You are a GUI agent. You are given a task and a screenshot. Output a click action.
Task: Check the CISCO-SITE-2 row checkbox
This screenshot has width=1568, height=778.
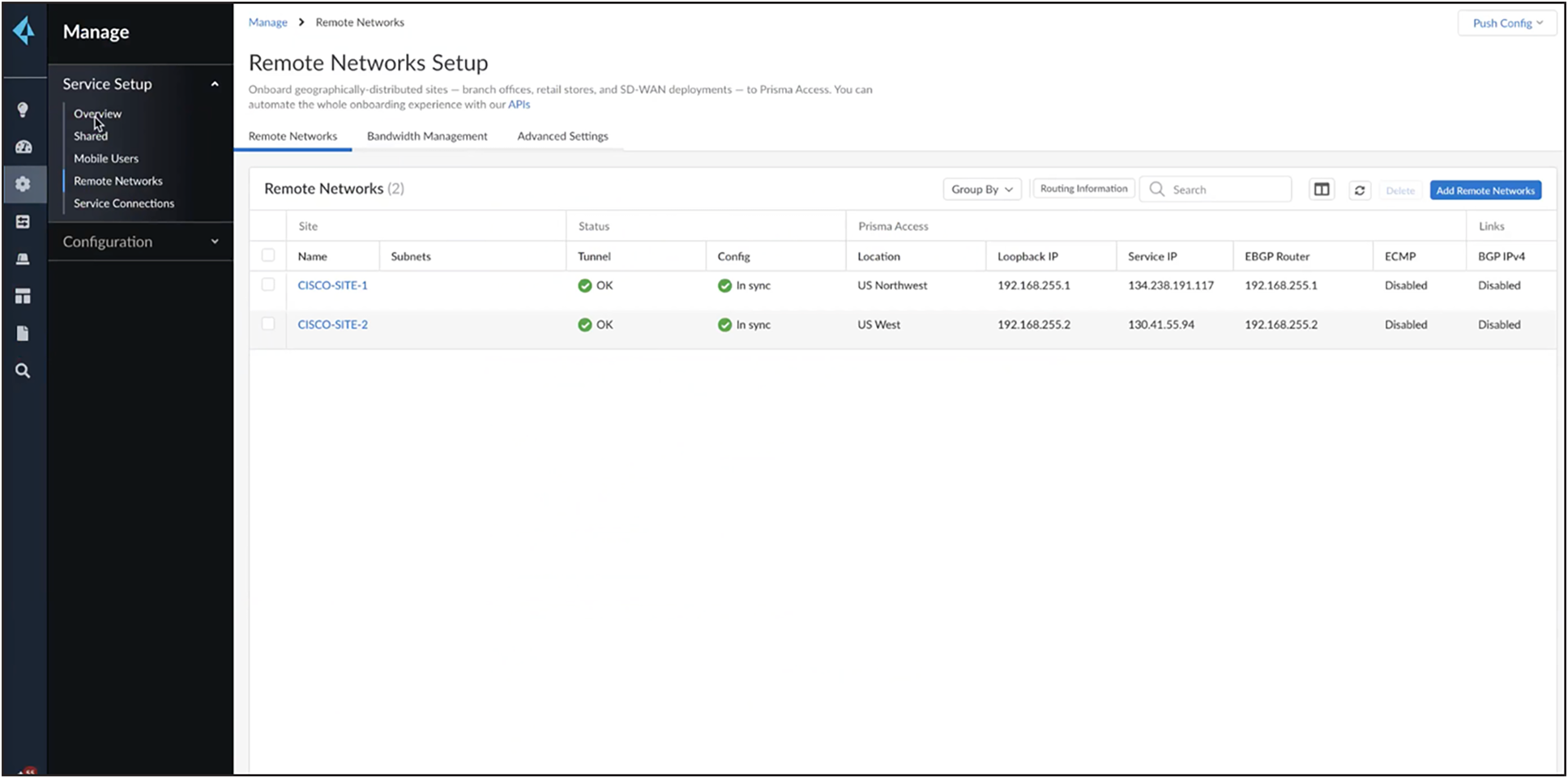tap(268, 323)
